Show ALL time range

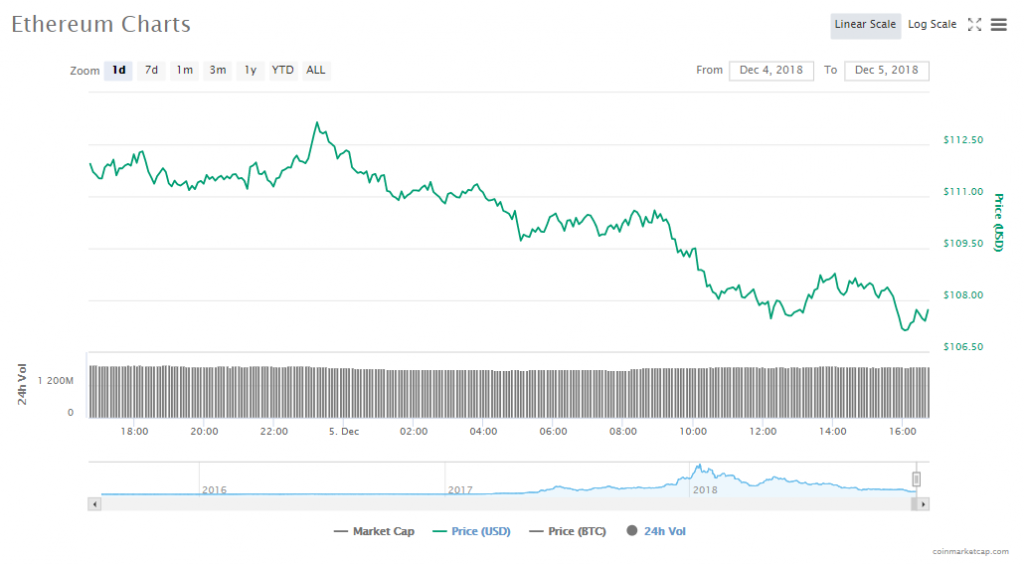pos(316,70)
